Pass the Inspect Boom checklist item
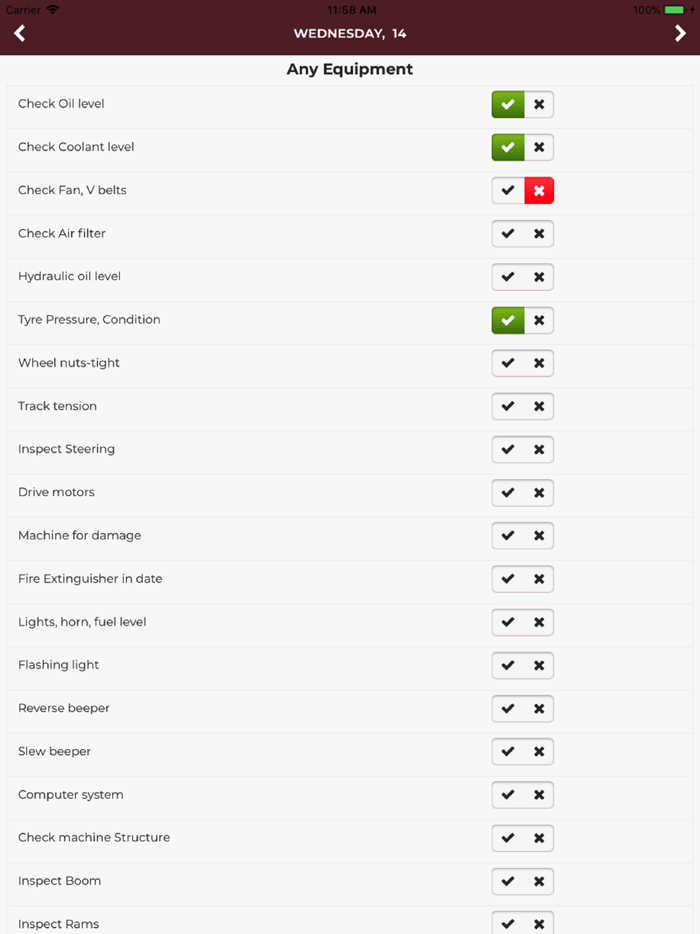 tap(507, 881)
